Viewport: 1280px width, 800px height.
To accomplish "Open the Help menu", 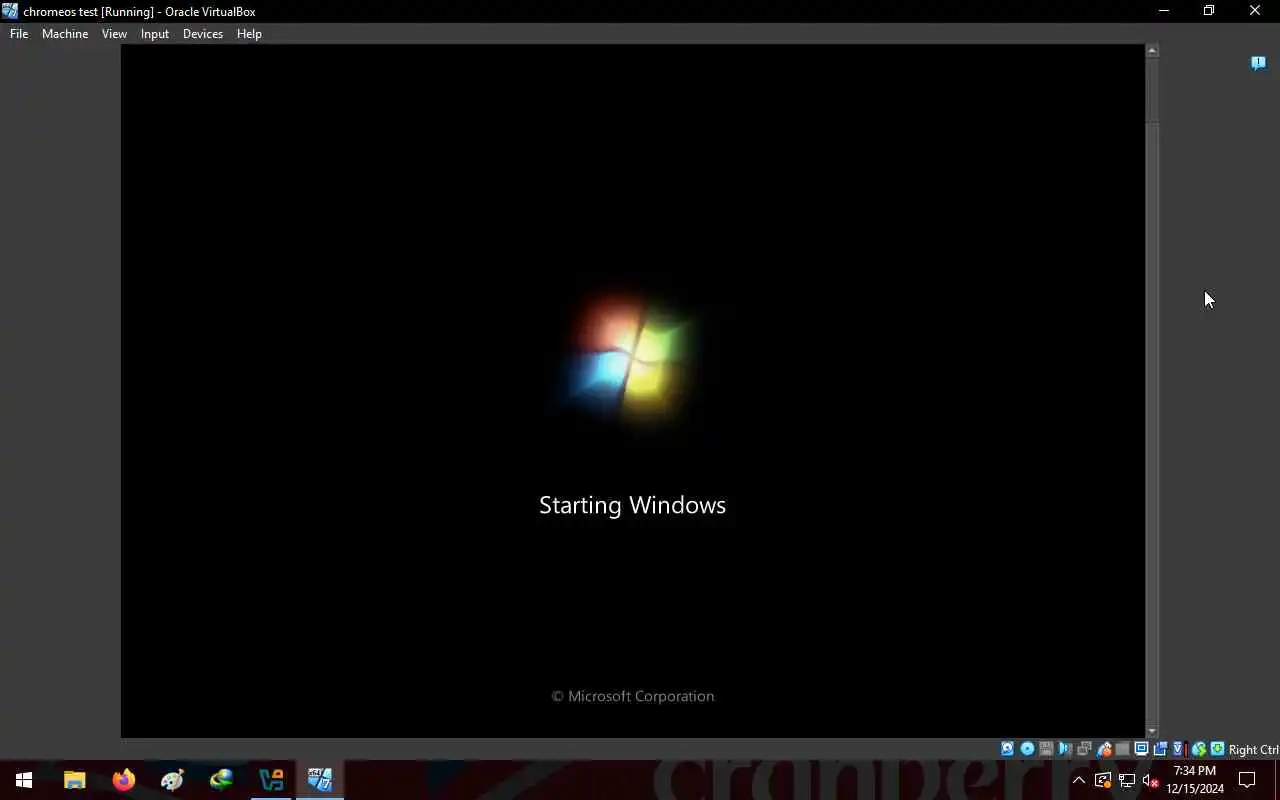I will tap(249, 33).
